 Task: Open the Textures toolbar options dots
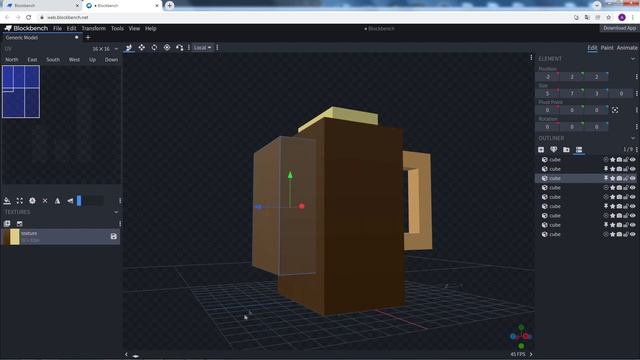click(x=120, y=223)
